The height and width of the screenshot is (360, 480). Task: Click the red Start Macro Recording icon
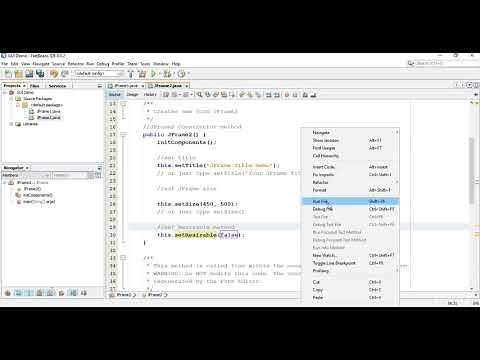[287, 95]
